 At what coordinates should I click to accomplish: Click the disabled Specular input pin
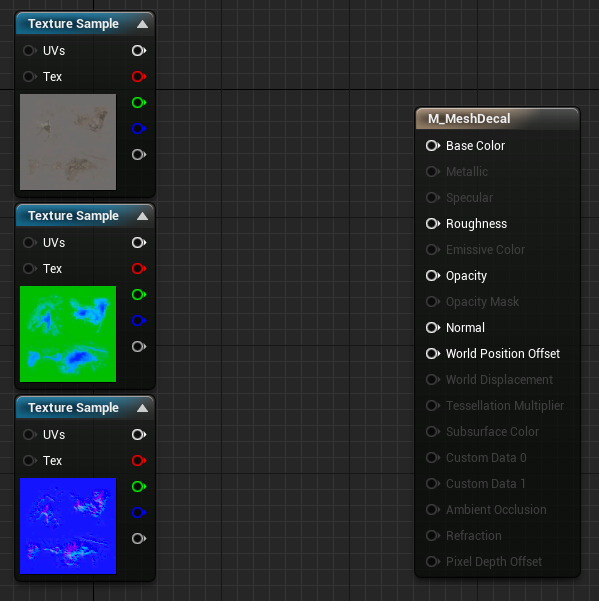pyautogui.click(x=433, y=197)
